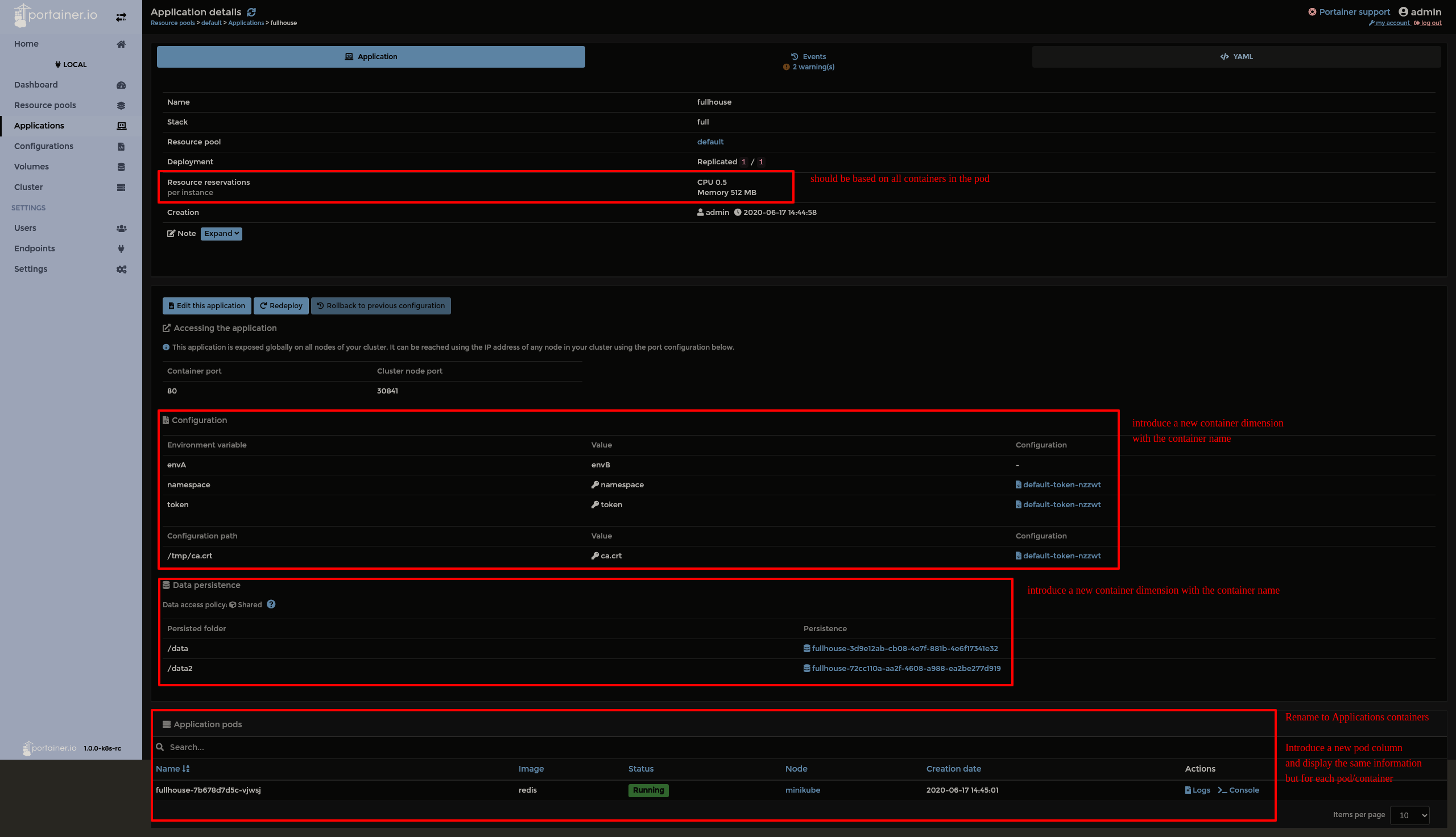Click the Redeploy button
The height and width of the screenshot is (837, 1456).
(x=280, y=305)
